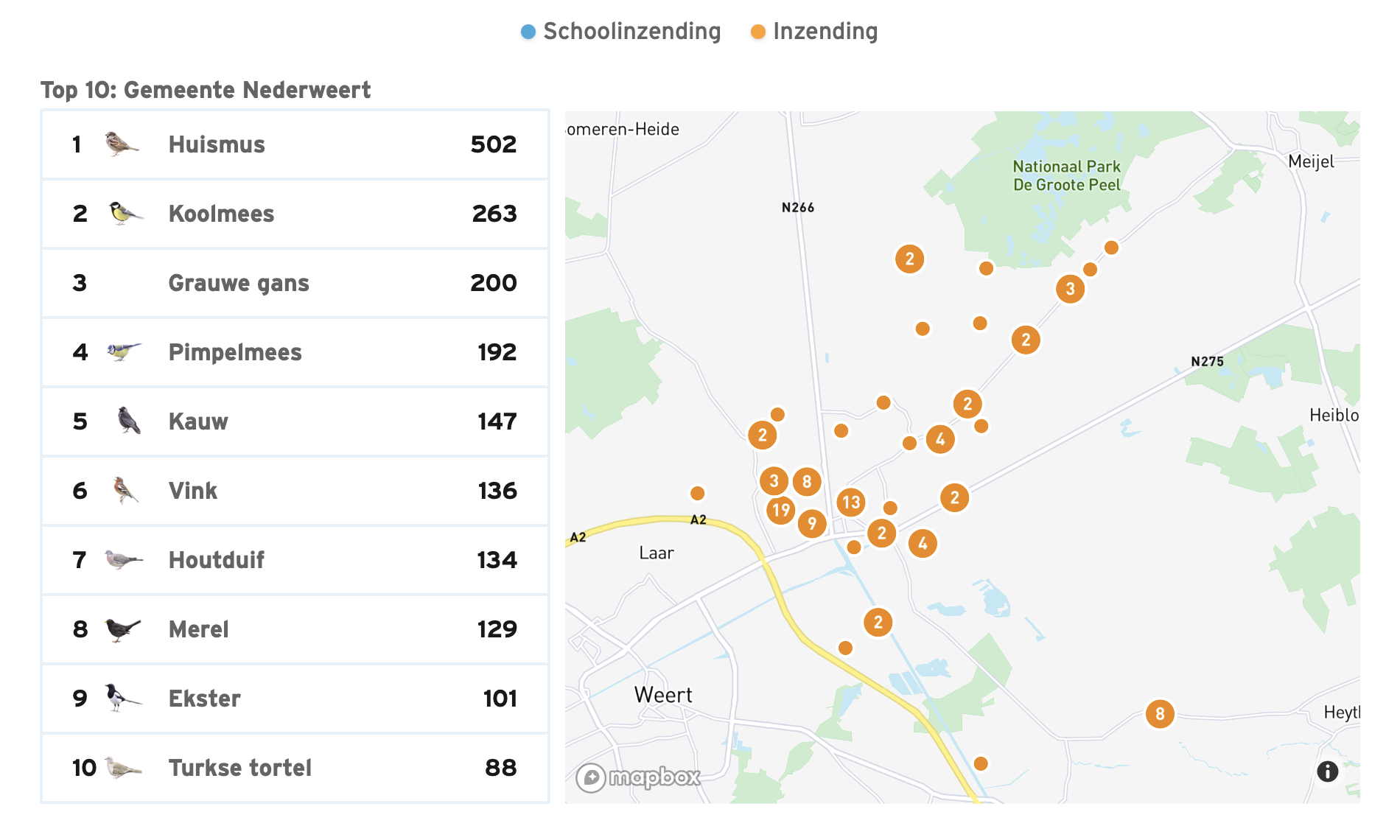Click the Merel blackbird icon
Screen dimensions: 1400x840
[122, 629]
